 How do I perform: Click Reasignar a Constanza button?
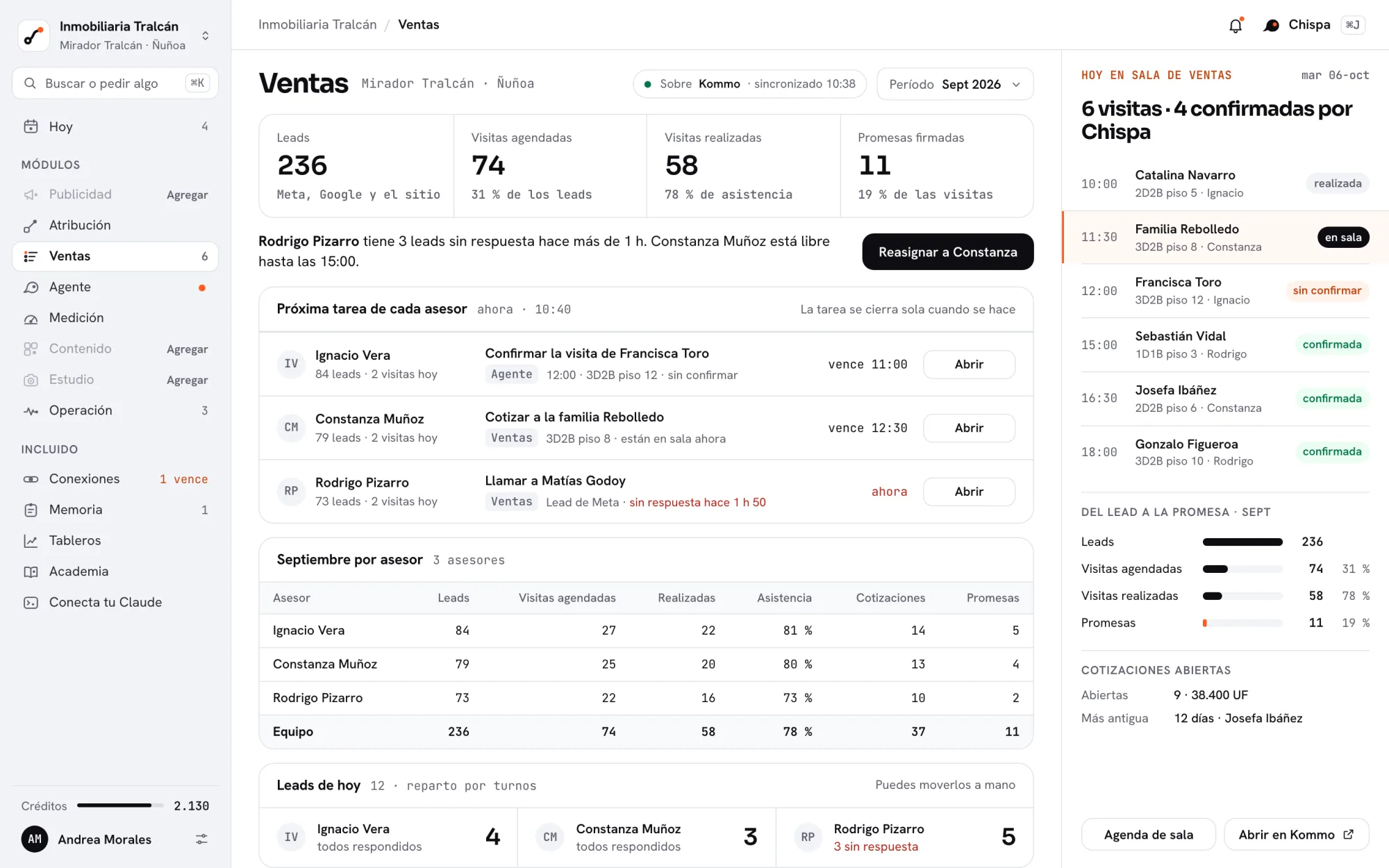[x=948, y=252]
